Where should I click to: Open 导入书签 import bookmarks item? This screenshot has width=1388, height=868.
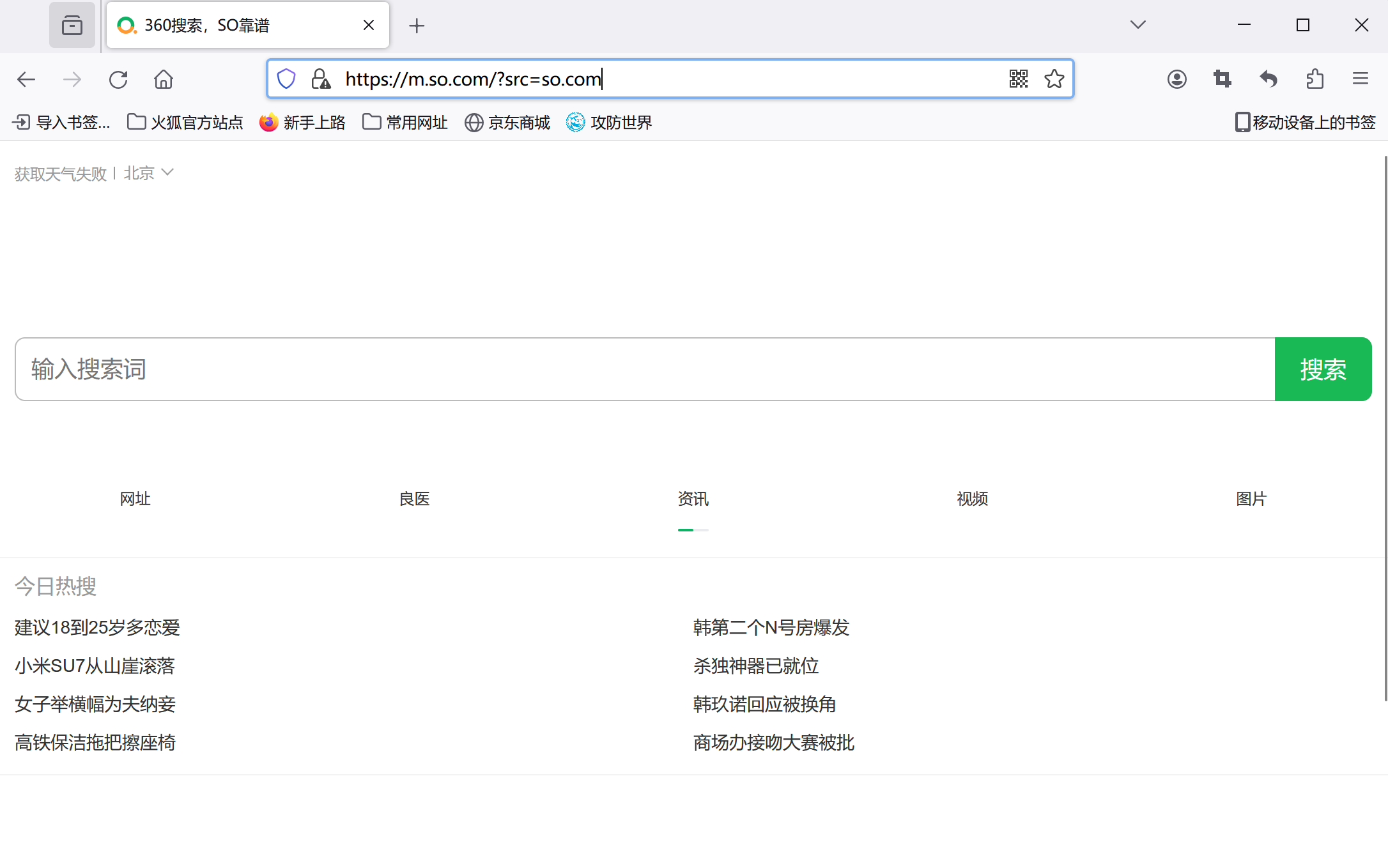coord(61,122)
